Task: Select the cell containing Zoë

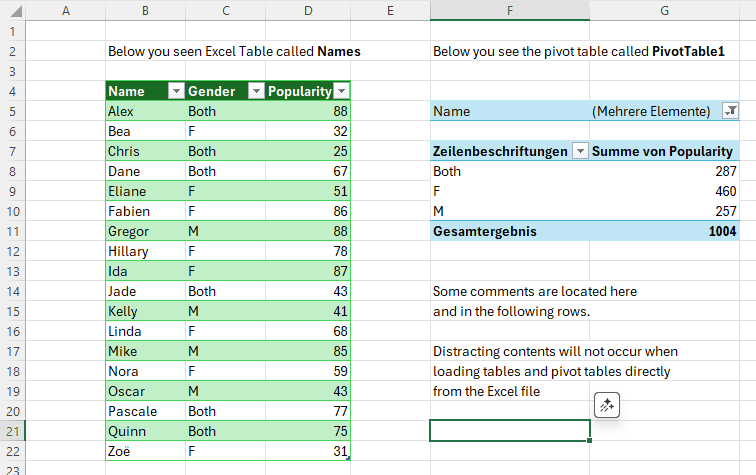Action: (x=144, y=451)
